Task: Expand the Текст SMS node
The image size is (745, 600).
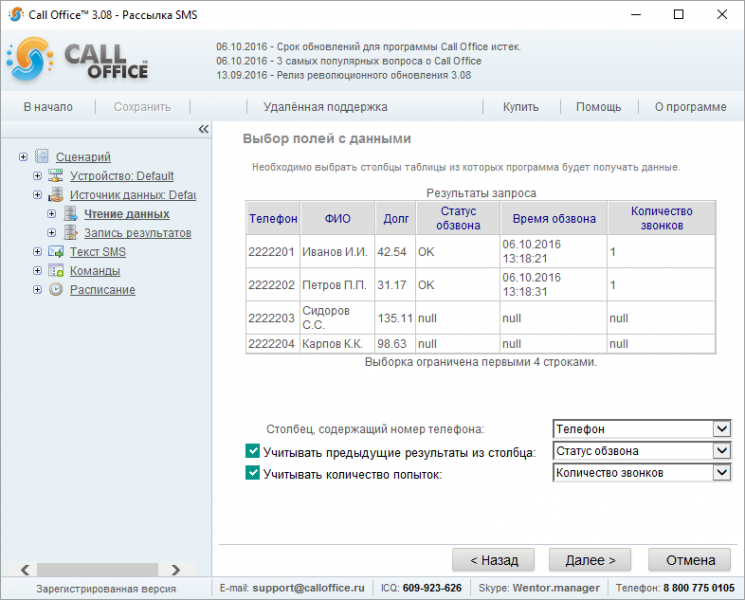Action: 37,252
